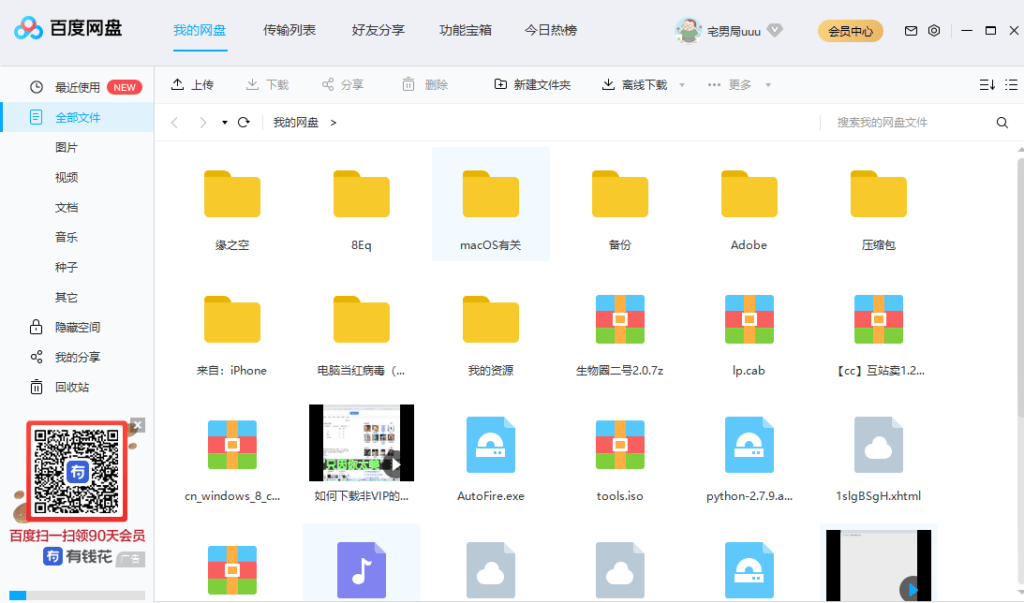1024x603 pixels.
Task: Open the 备份 folder
Action: click(x=620, y=194)
